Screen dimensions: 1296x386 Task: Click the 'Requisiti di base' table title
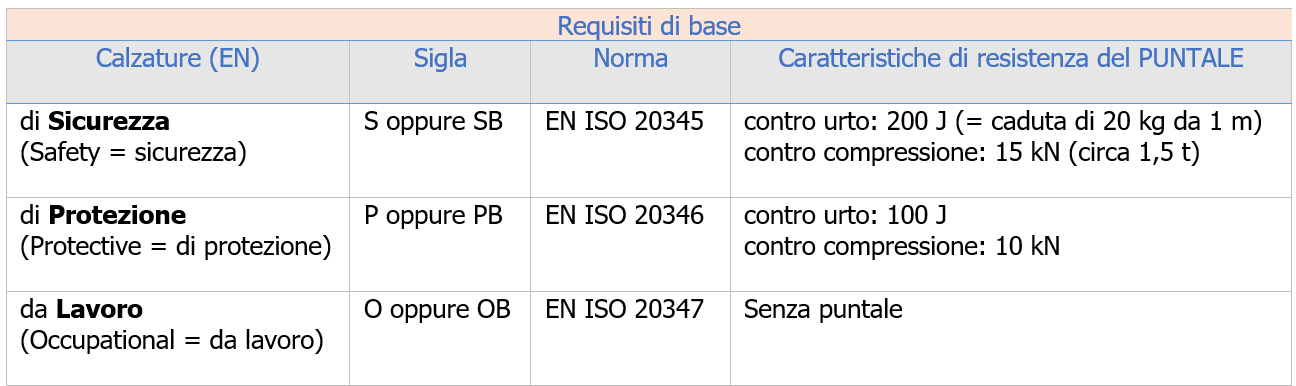pos(648,26)
